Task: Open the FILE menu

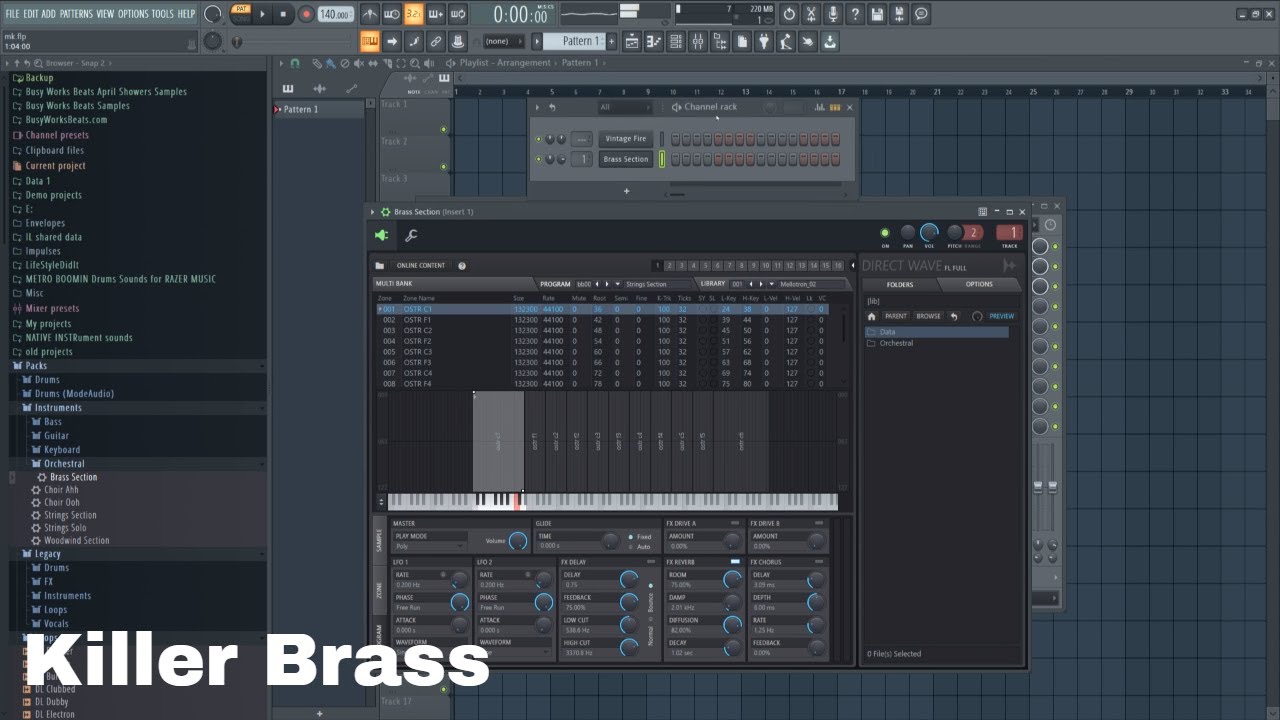Action: (13, 14)
